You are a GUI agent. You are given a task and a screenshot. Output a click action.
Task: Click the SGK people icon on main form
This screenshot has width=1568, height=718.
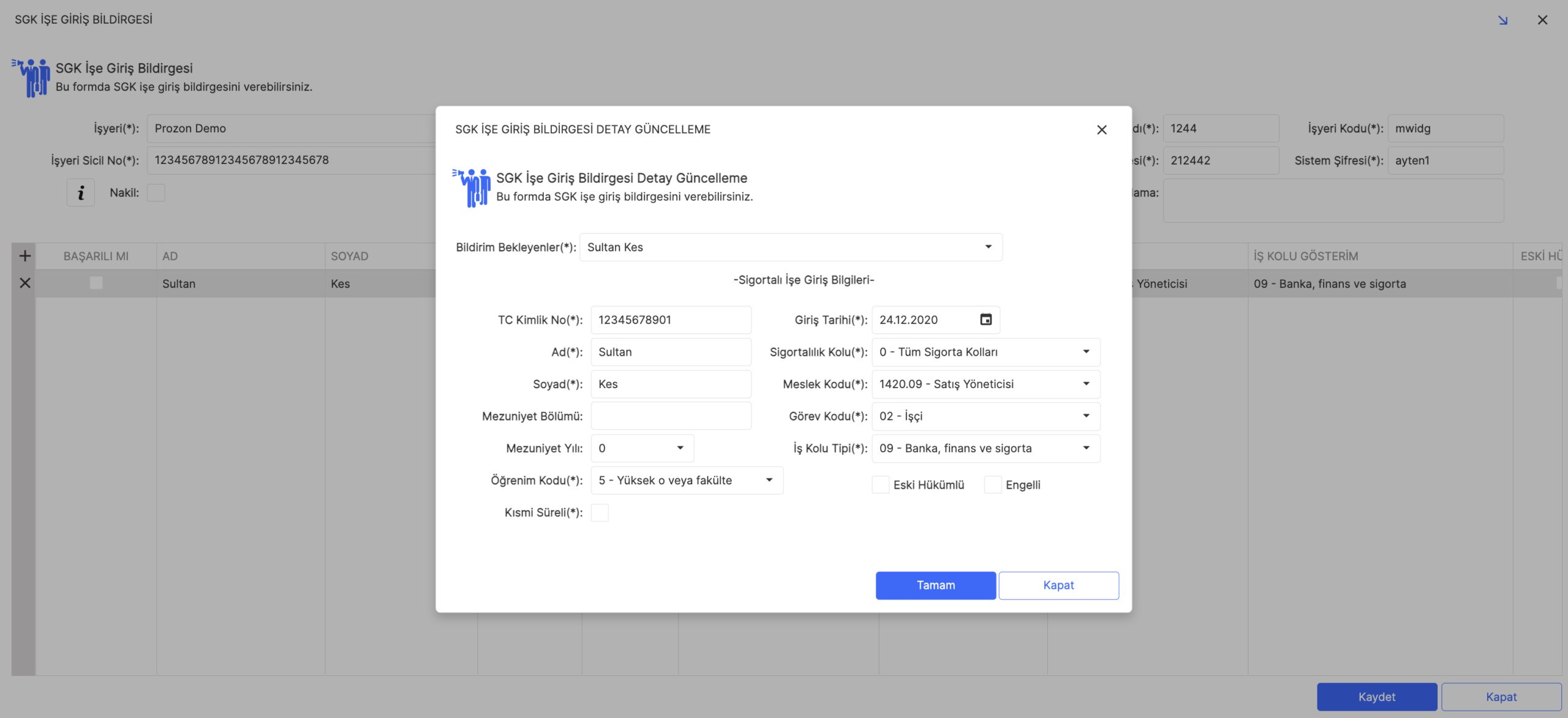pos(31,78)
